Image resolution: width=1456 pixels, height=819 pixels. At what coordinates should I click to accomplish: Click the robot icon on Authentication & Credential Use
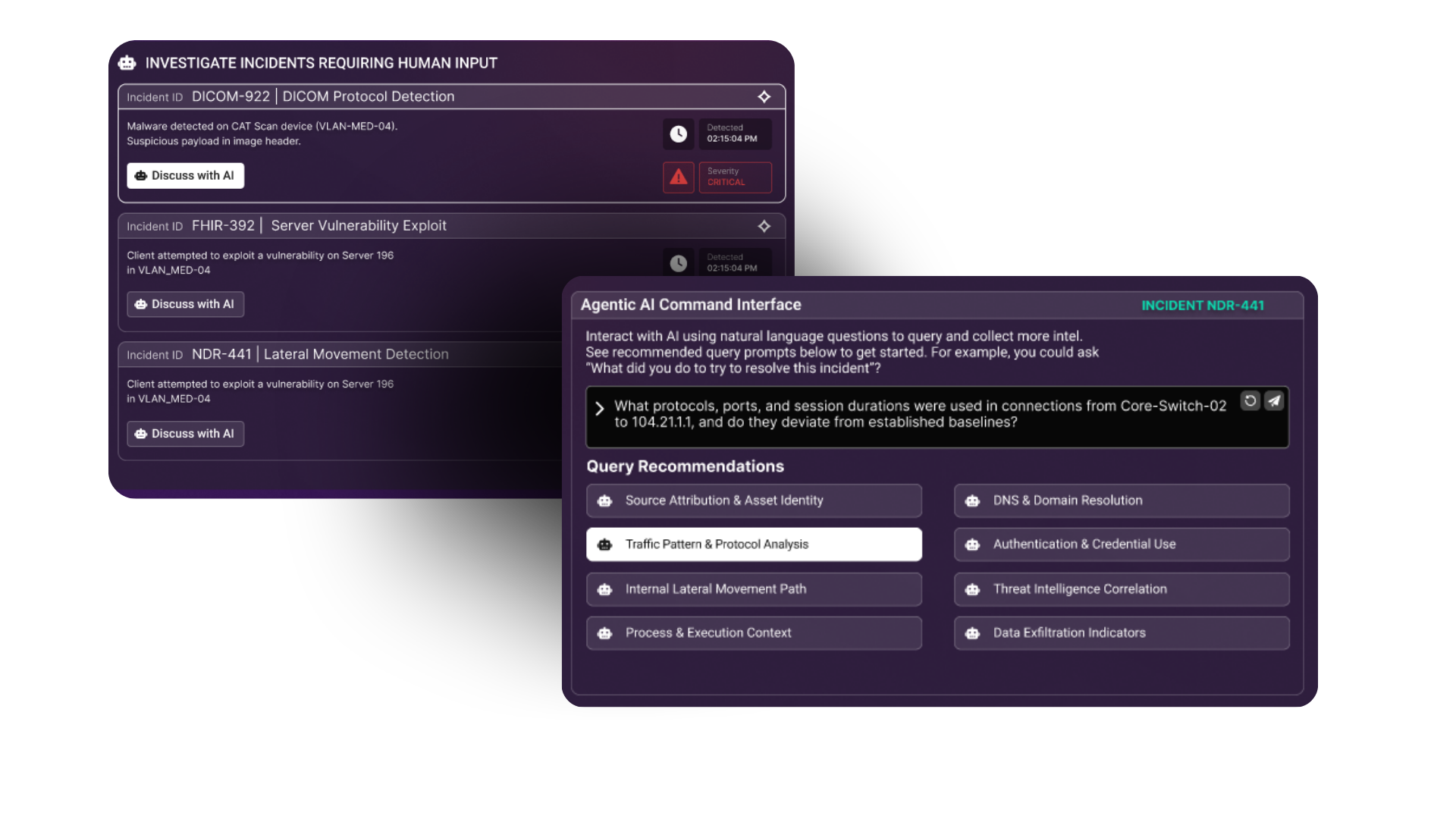click(972, 544)
